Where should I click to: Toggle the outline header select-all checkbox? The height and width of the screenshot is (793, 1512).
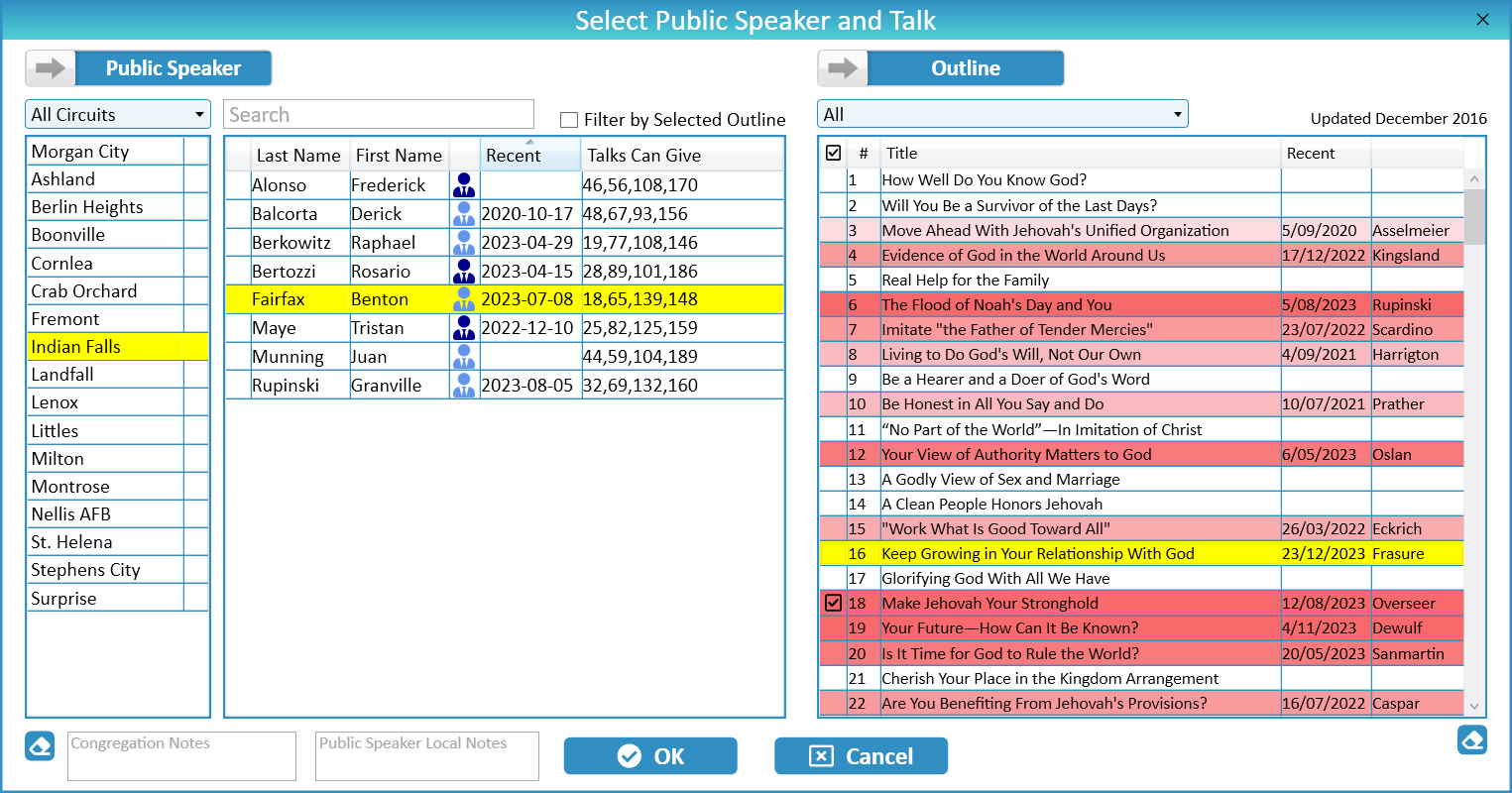pos(834,153)
